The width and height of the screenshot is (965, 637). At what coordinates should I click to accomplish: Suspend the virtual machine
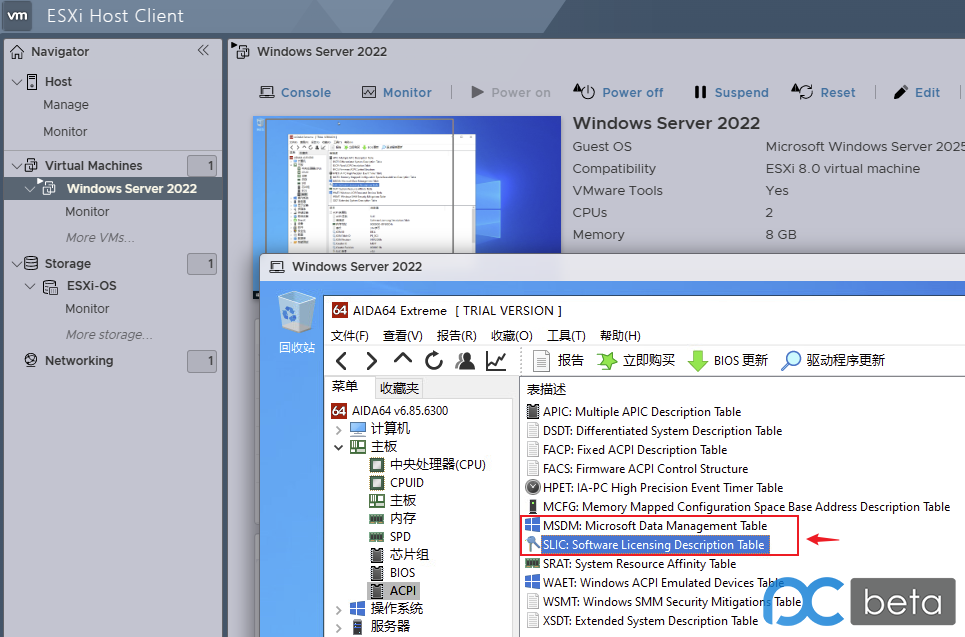[x=731, y=92]
